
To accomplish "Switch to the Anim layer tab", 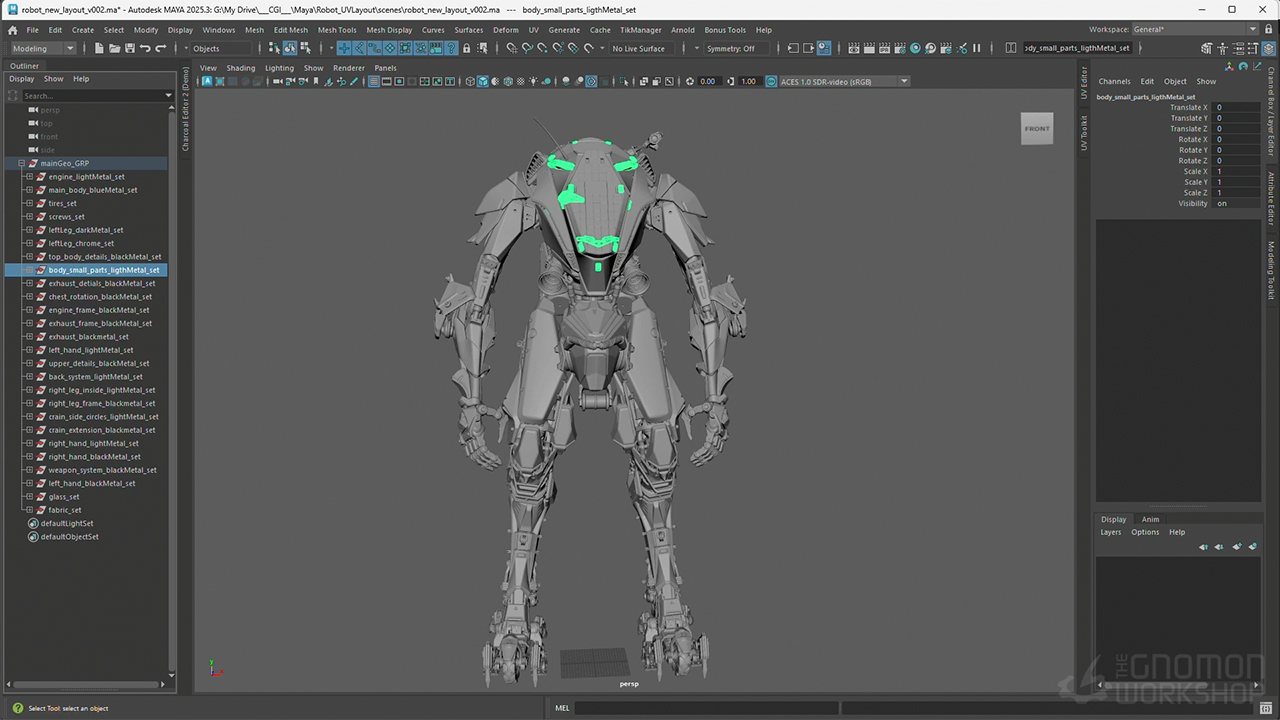I will click(1150, 519).
